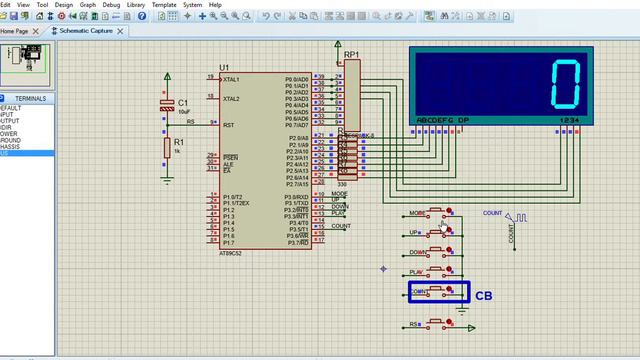Paste from clipboard icon
The image size is (640, 360).
pyautogui.click(x=314, y=16)
